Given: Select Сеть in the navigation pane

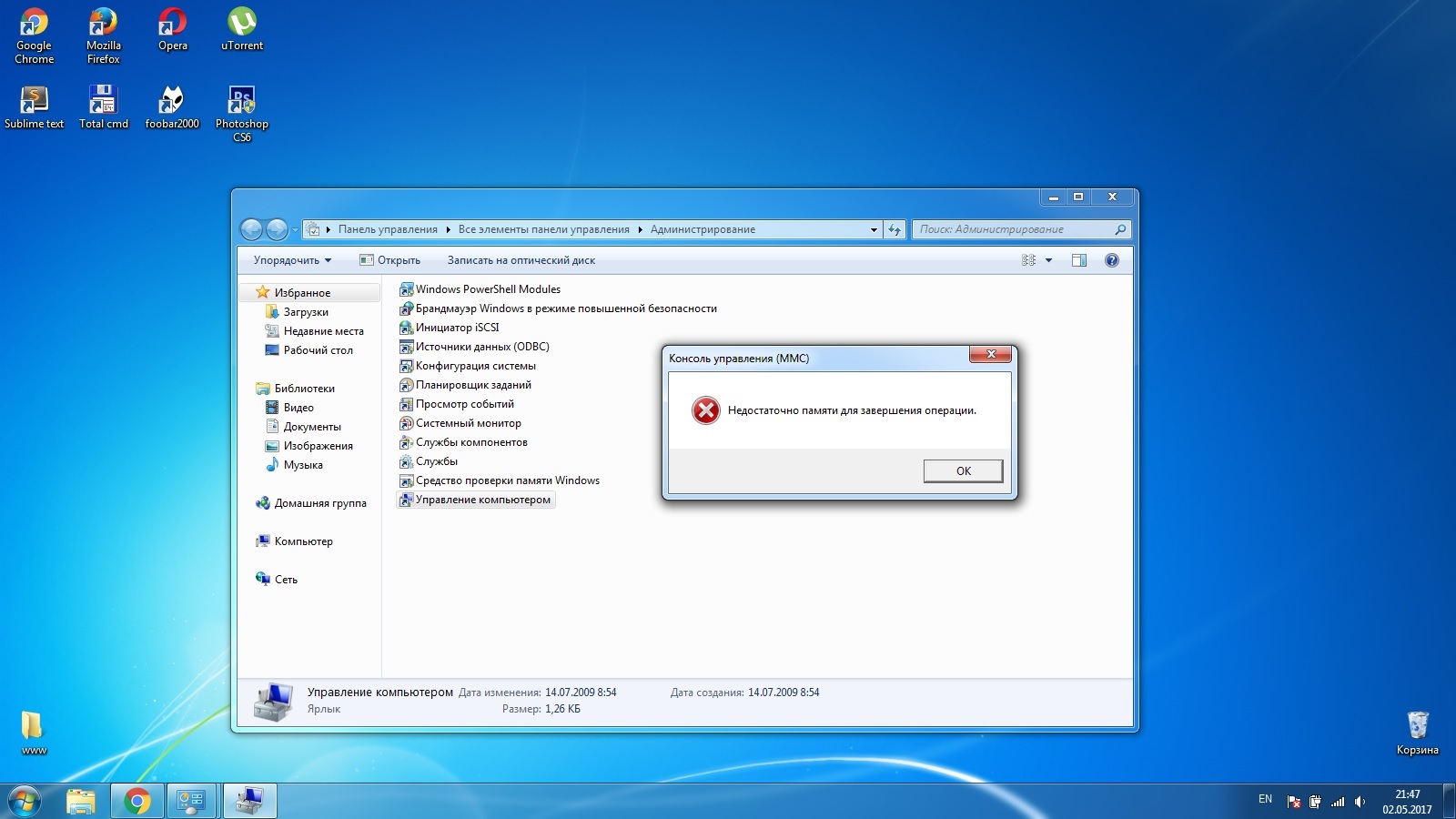Looking at the screenshot, I should click(286, 580).
